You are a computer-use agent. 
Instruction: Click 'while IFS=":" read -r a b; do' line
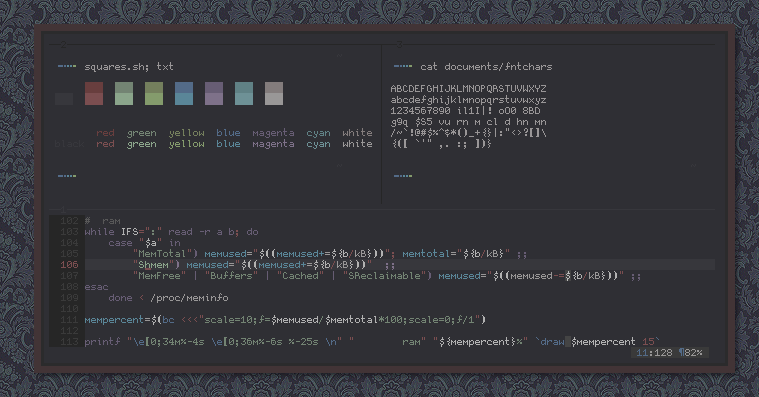pos(171,232)
